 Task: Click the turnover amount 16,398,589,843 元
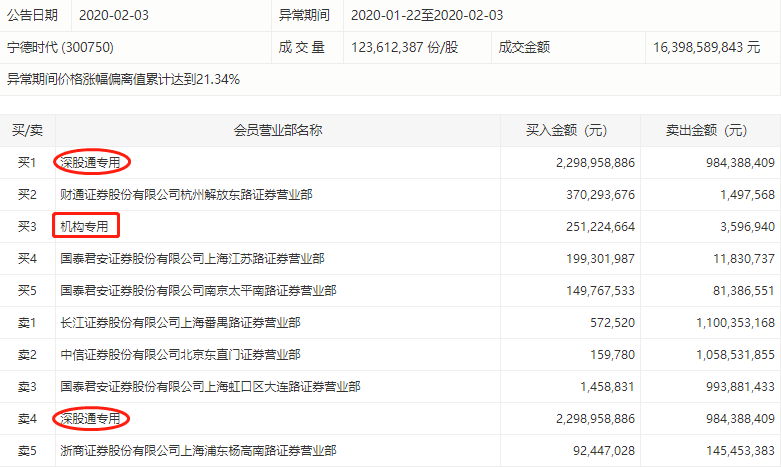tap(706, 47)
